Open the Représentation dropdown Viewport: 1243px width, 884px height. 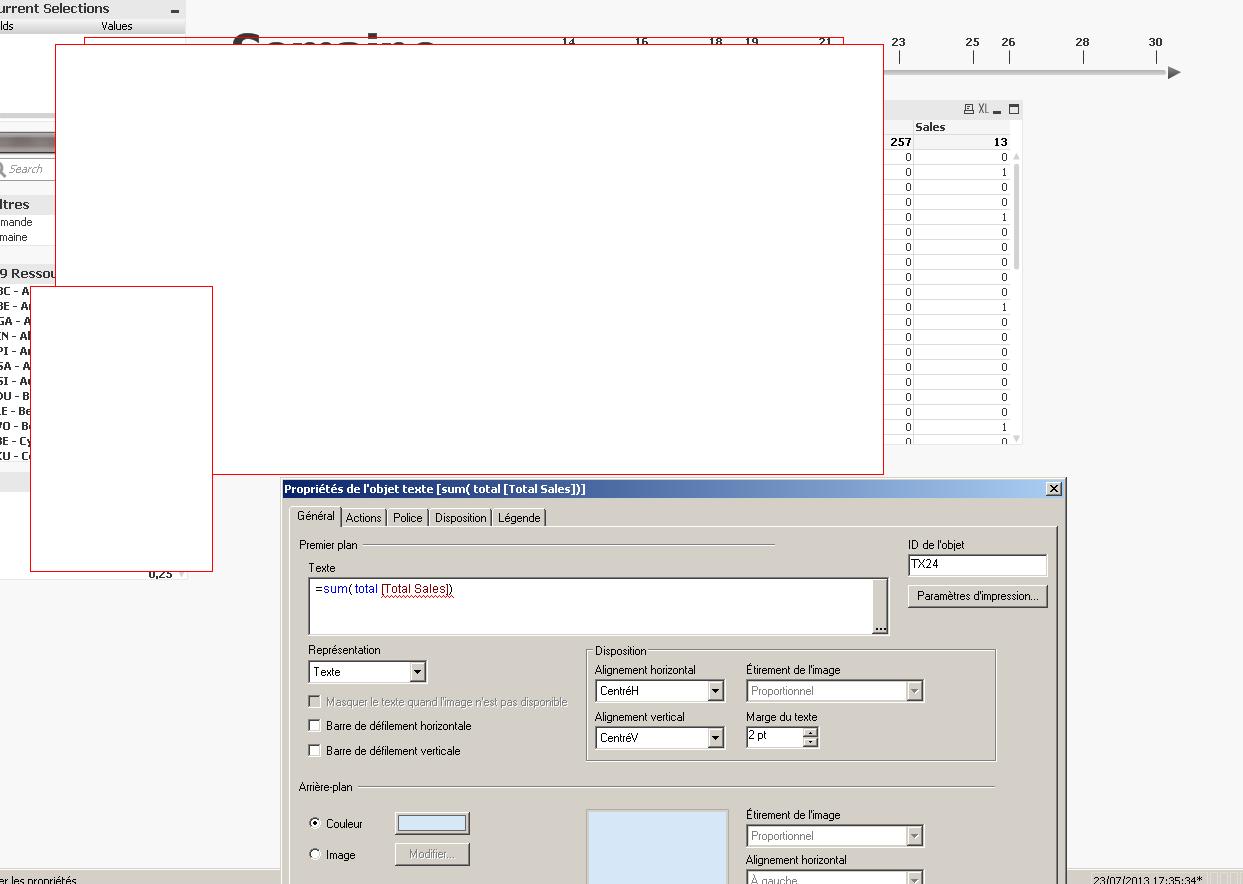tap(417, 672)
